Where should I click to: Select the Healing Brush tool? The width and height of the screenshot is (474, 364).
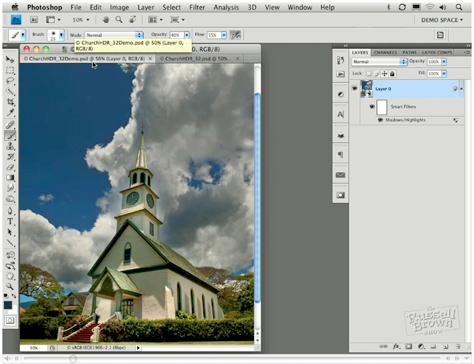(x=10, y=125)
